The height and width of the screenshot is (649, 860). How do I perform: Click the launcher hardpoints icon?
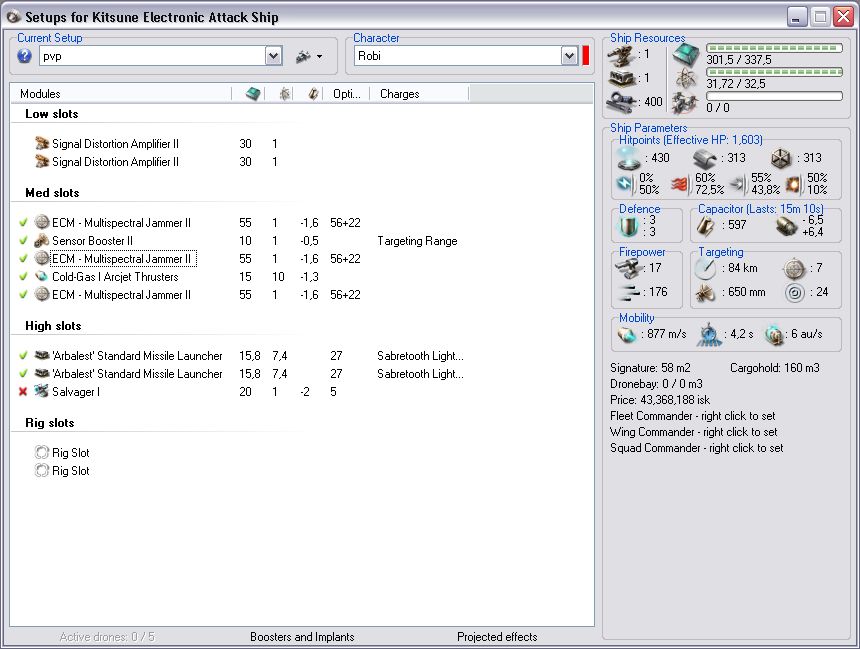pos(621,78)
